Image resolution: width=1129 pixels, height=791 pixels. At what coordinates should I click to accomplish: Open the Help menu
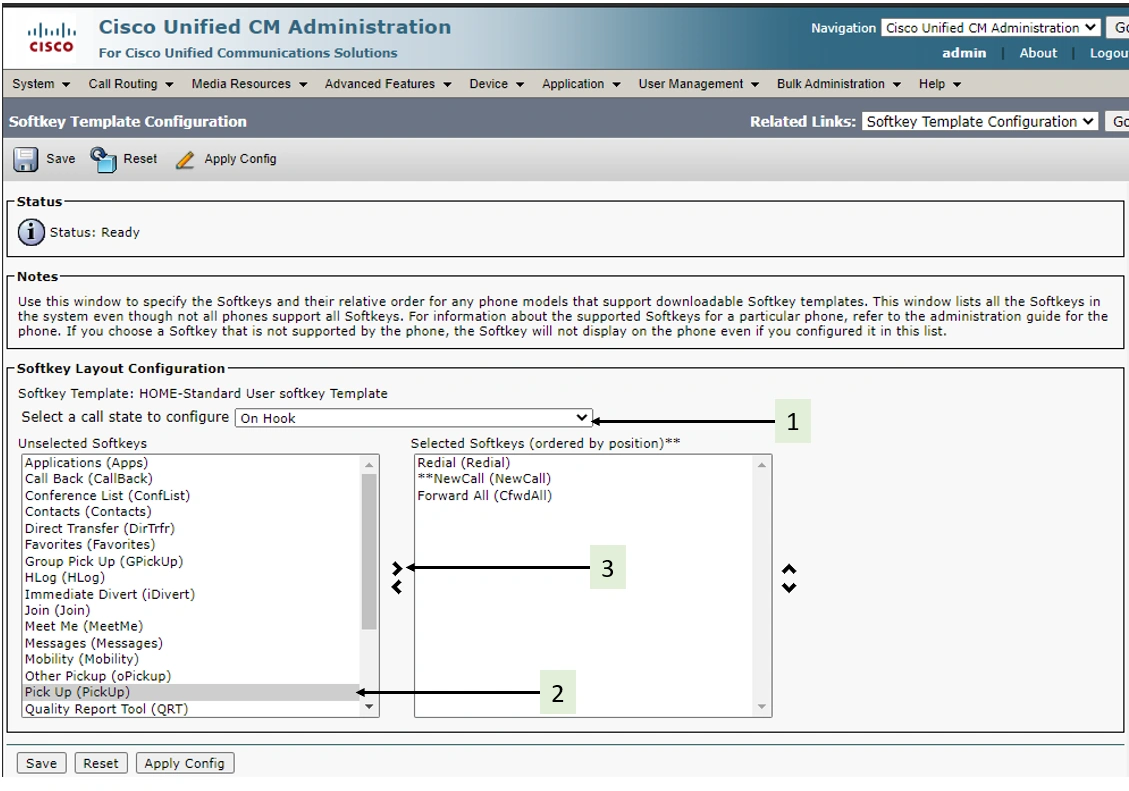tap(940, 84)
